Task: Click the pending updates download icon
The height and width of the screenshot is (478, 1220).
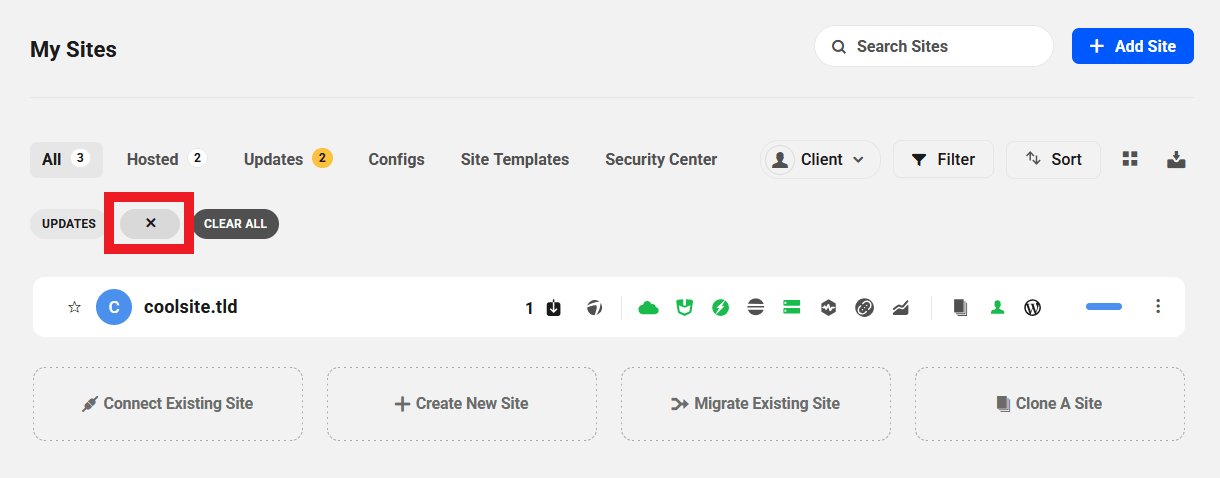Action: tap(554, 308)
